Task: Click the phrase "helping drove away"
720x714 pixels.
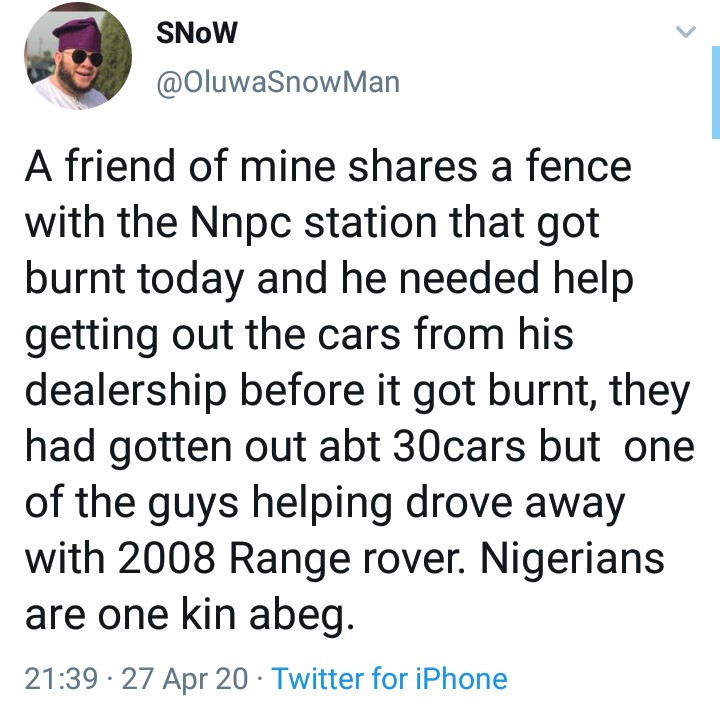Action: point(439,503)
